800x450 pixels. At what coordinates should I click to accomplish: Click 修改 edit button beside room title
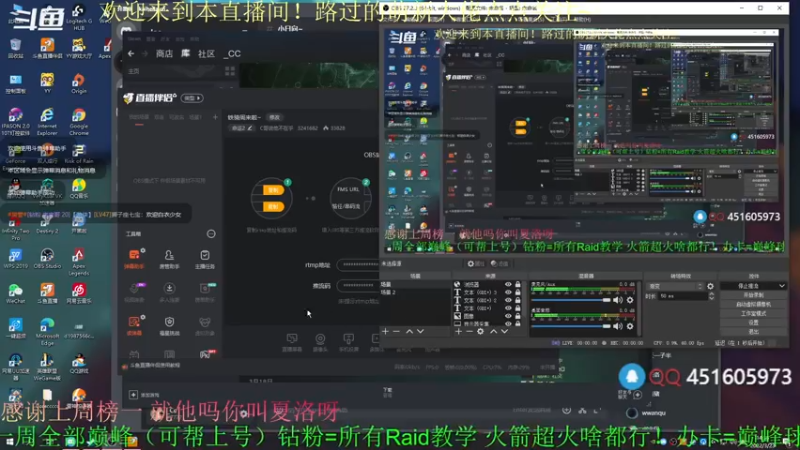(274, 117)
